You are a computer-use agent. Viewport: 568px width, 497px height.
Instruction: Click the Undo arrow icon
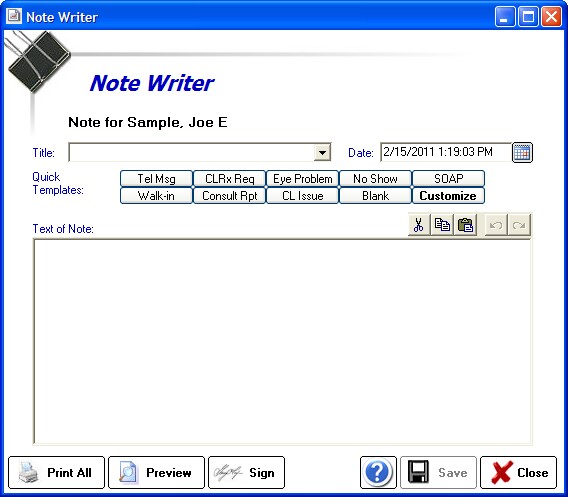(496, 225)
